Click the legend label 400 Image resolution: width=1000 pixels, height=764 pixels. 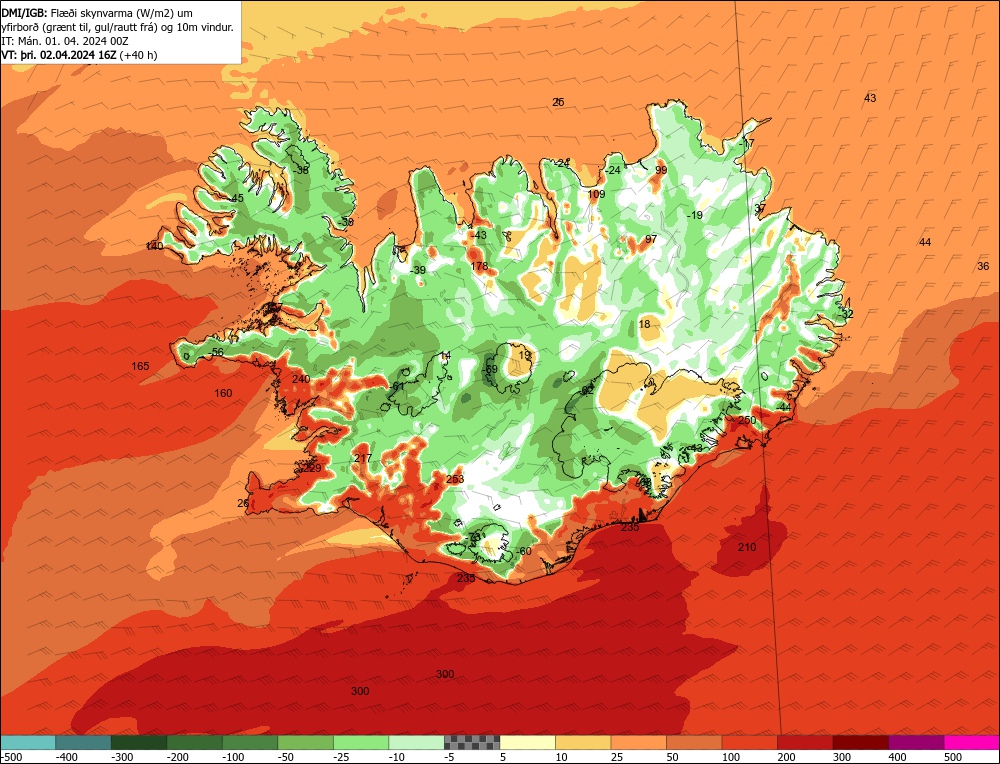coord(897,757)
